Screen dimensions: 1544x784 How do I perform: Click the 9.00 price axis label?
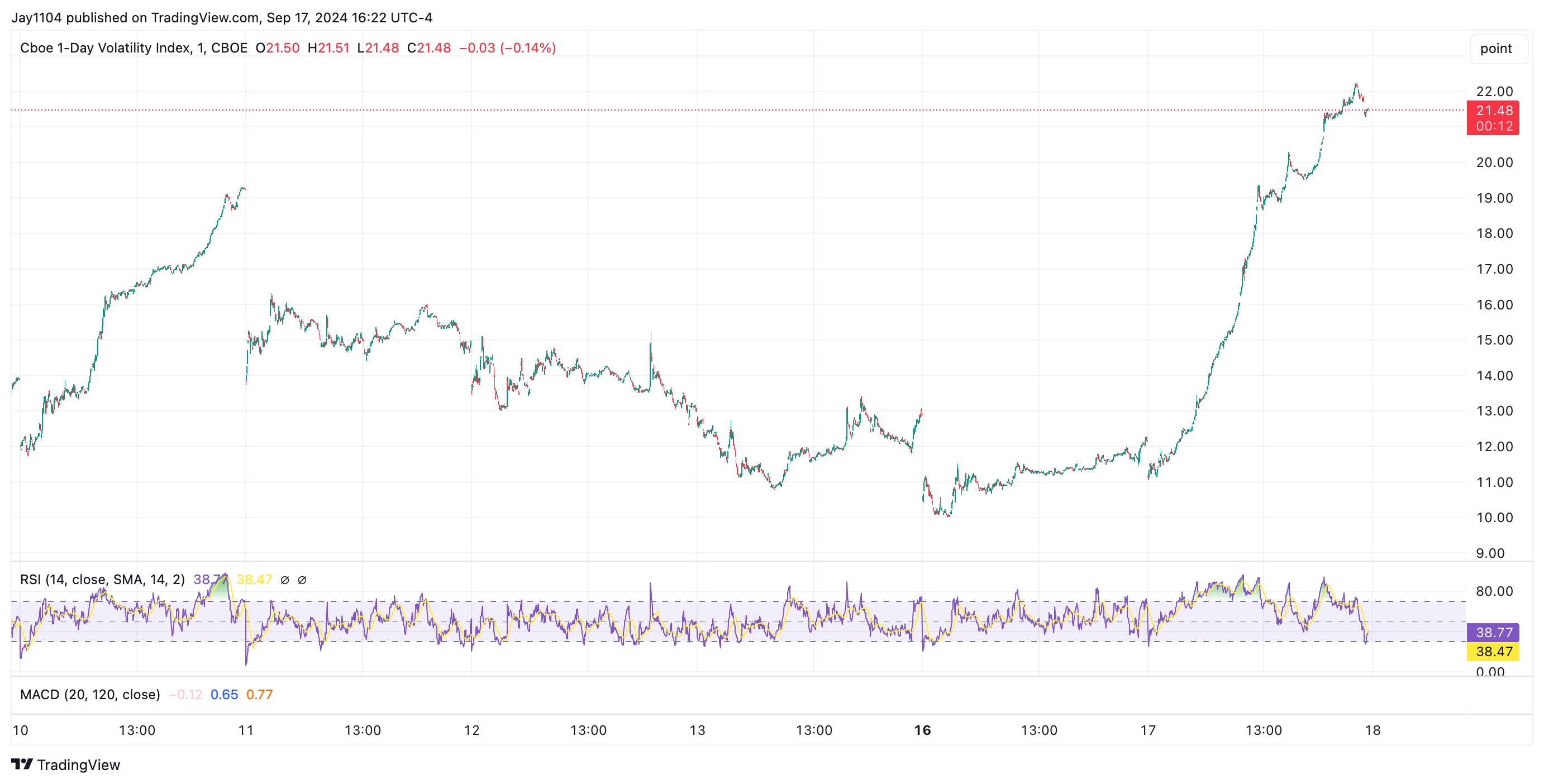click(1490, 553)
